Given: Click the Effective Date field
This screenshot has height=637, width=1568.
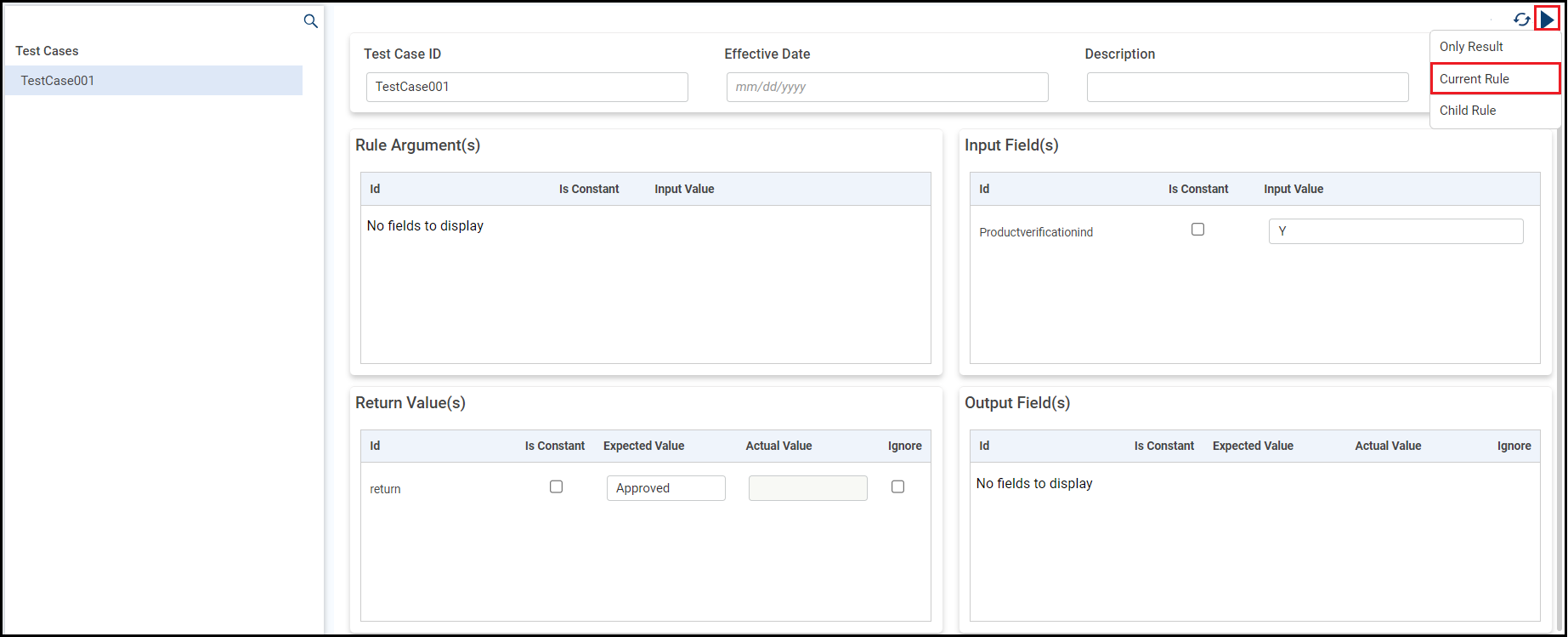Looking at the screenshot, I should (886, 87).
